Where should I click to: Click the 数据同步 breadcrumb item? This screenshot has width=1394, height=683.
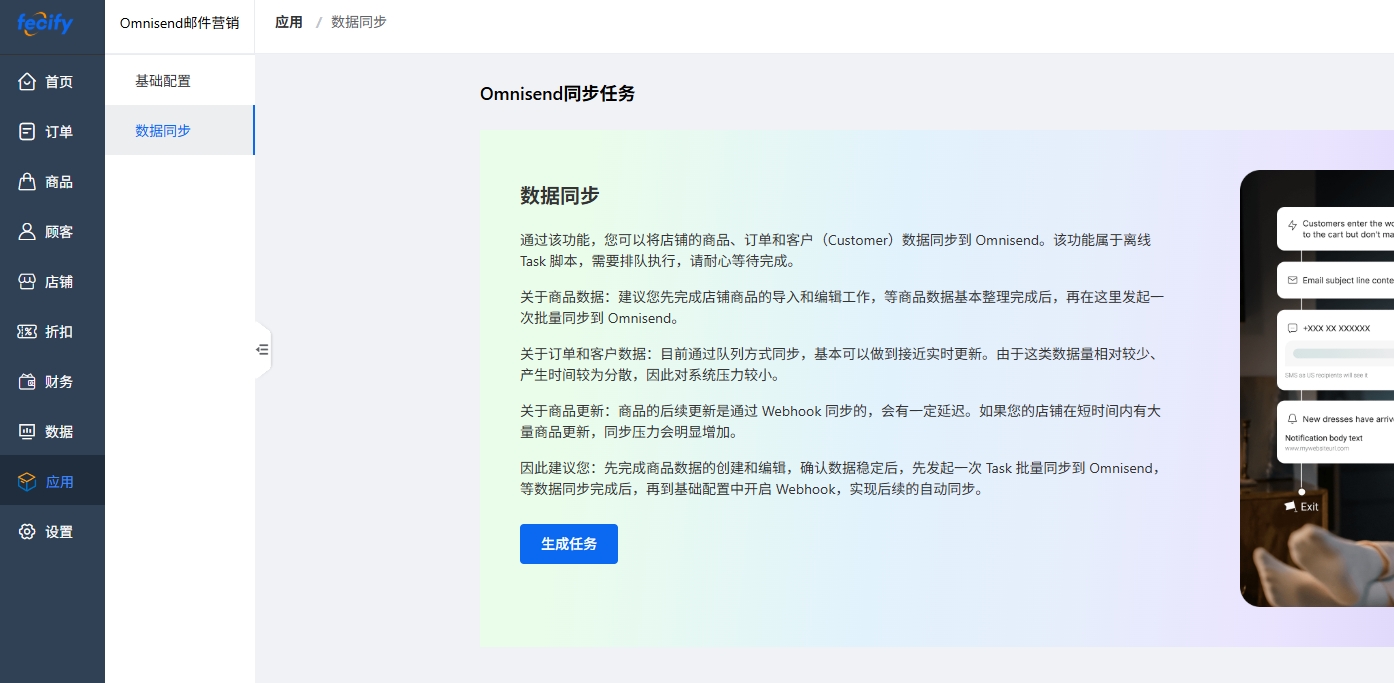(359, 22)
